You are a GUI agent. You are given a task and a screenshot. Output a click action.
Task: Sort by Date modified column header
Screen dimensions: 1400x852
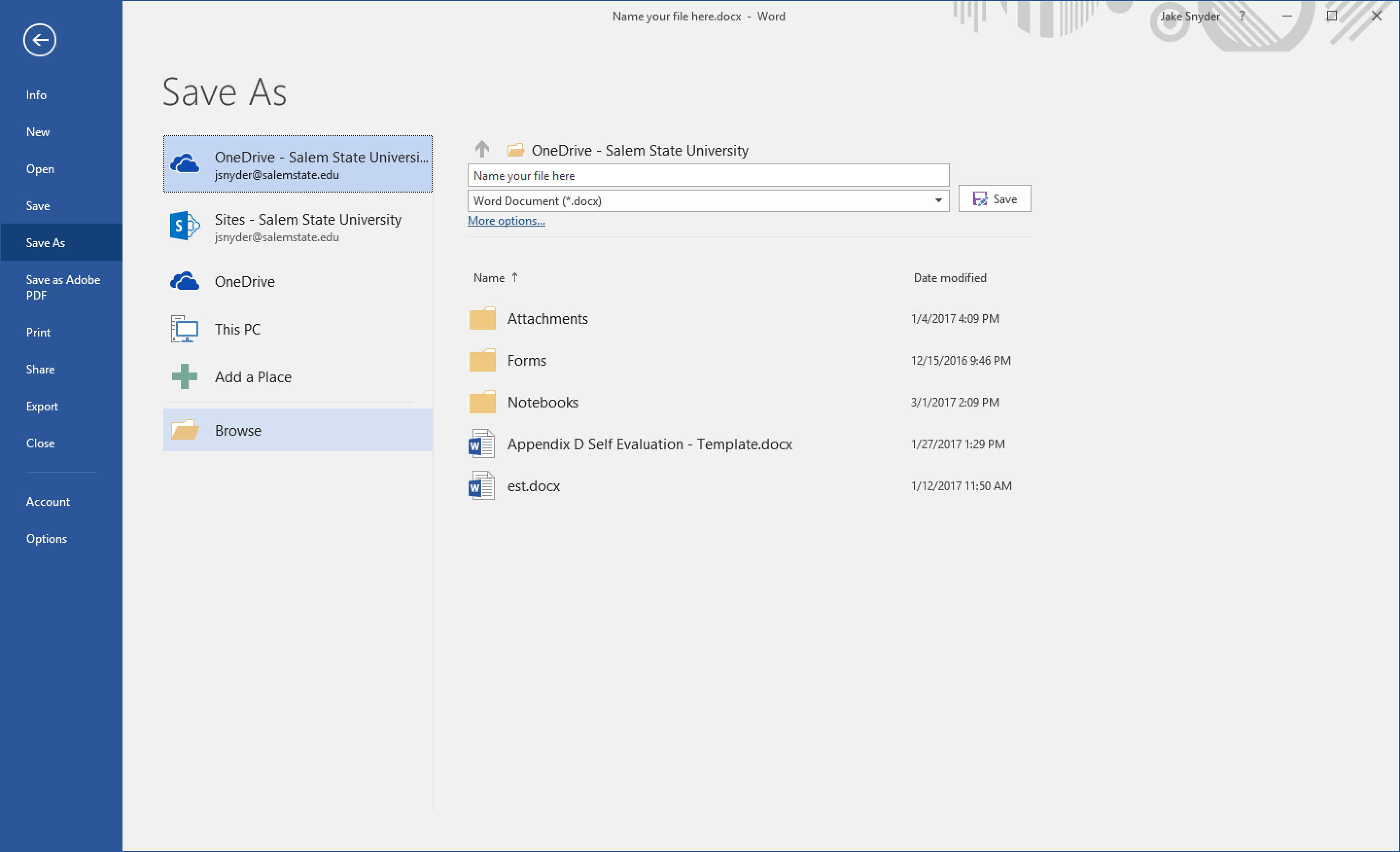coord(950,278)
